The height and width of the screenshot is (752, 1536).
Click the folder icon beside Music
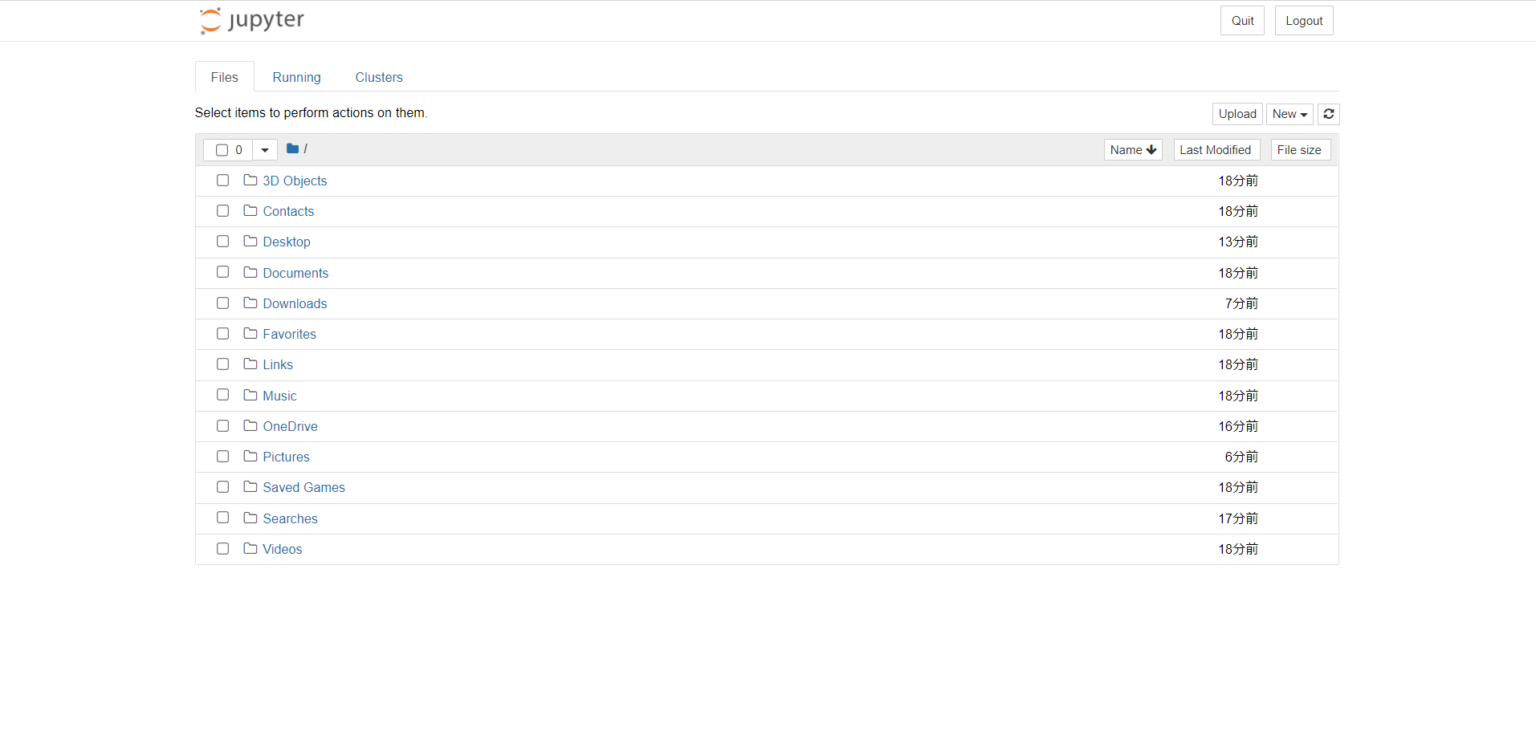pos(250,395)
